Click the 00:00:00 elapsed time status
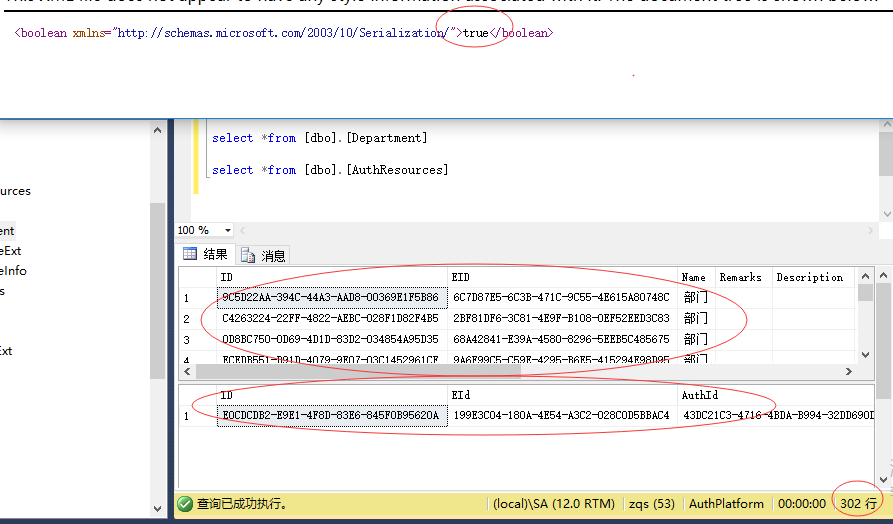 point(802,504)
